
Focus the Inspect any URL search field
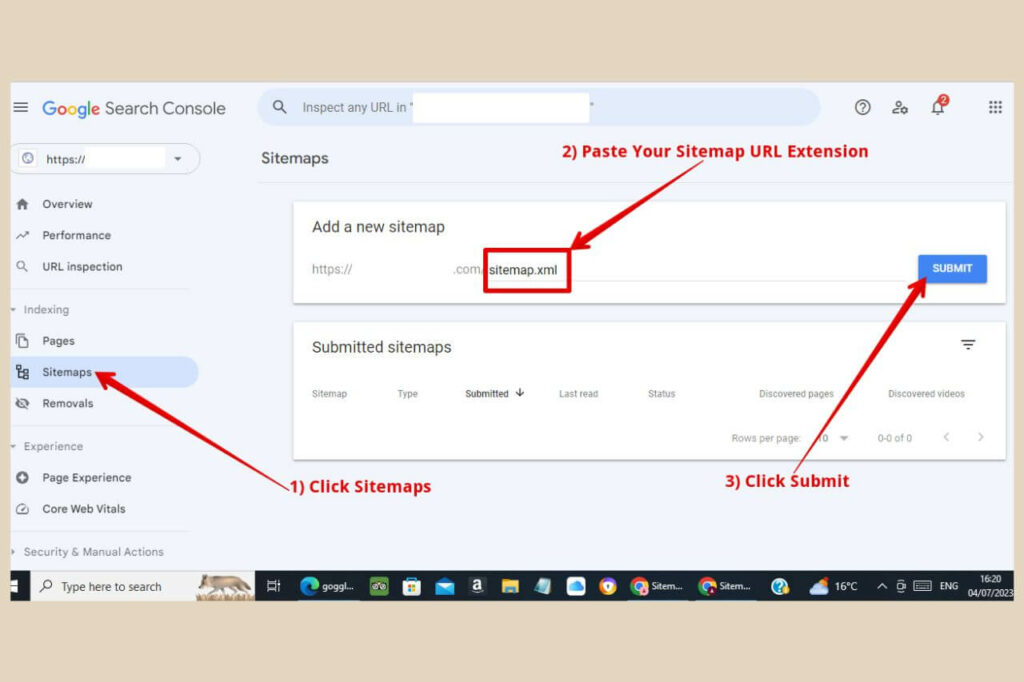pos(539,107)
